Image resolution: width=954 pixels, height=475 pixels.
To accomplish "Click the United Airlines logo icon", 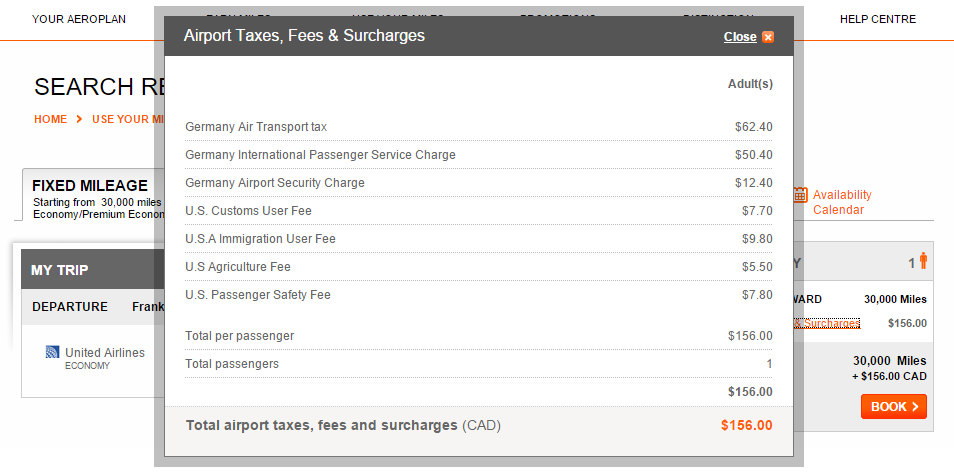I will [52, 352].
